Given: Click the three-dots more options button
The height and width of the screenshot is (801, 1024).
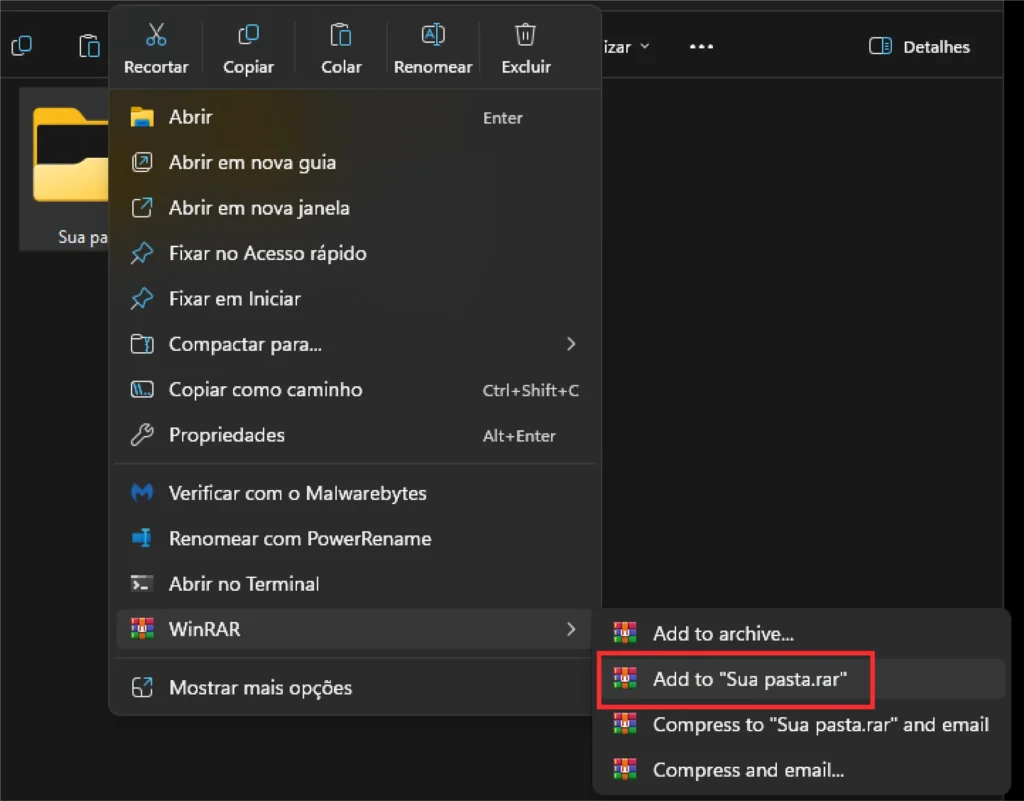Looking at the screenshot, I should pos(701,47).
